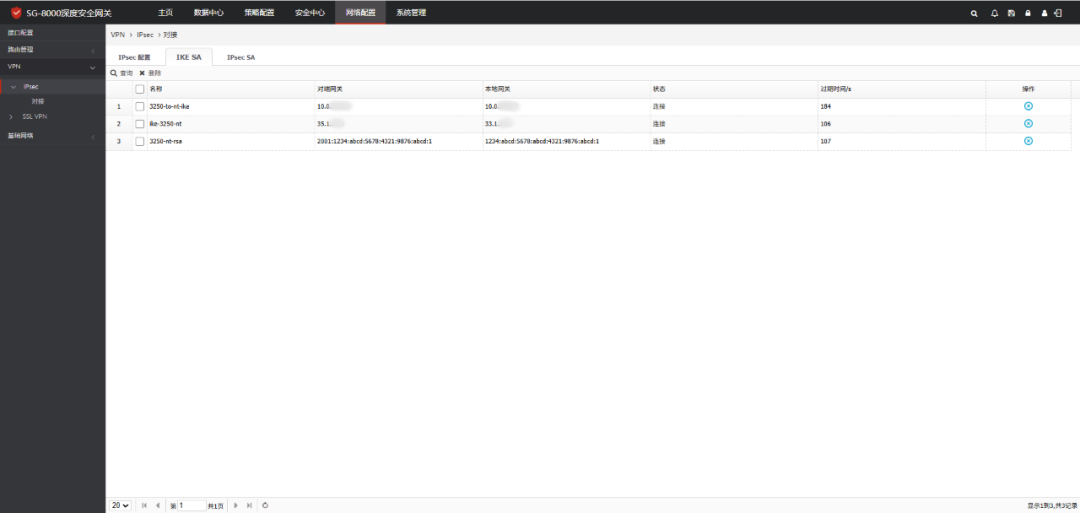Click expiry value 106
This screenshot has width=1080, height=513.
pyautogui.click(x=826, y=124)
